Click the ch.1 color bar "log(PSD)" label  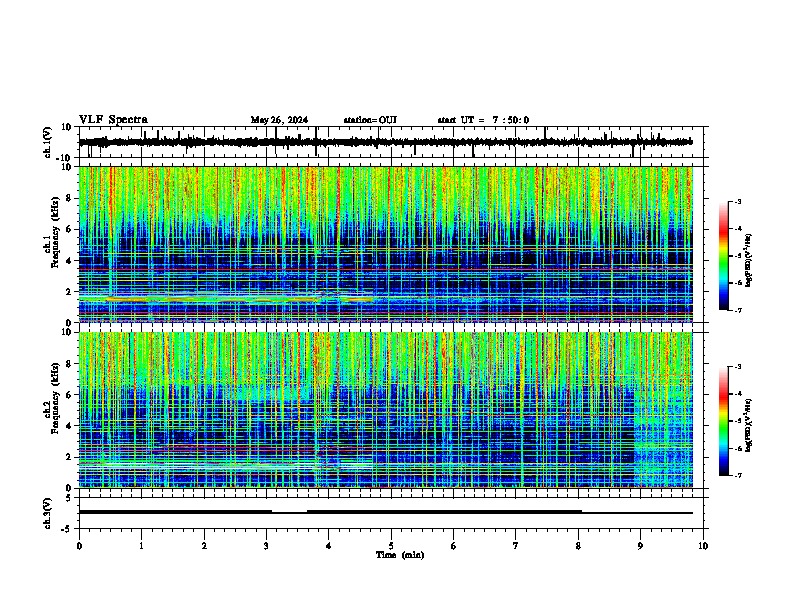pos(748,261)
